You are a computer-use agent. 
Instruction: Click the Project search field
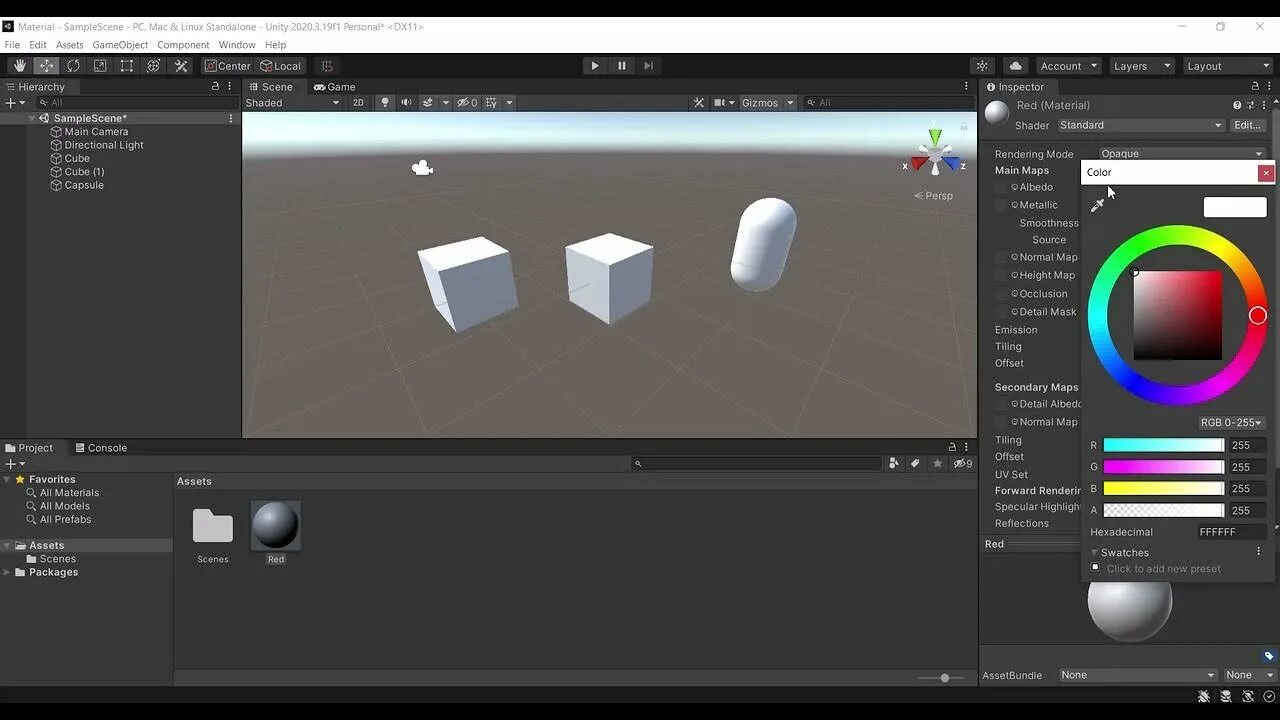pyautogui.click(x=757, y=464)
